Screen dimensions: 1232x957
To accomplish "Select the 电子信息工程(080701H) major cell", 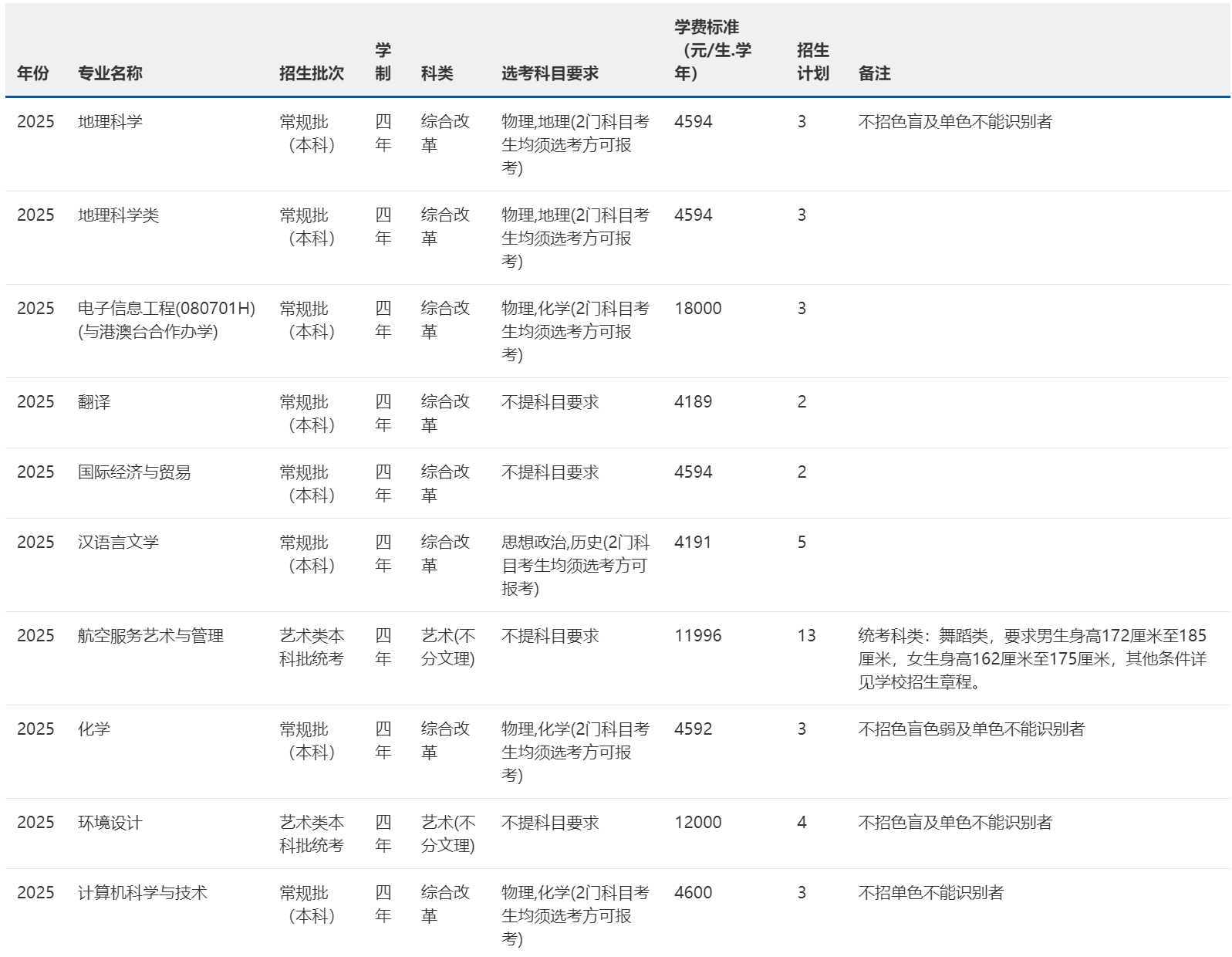I will [167, 320].
